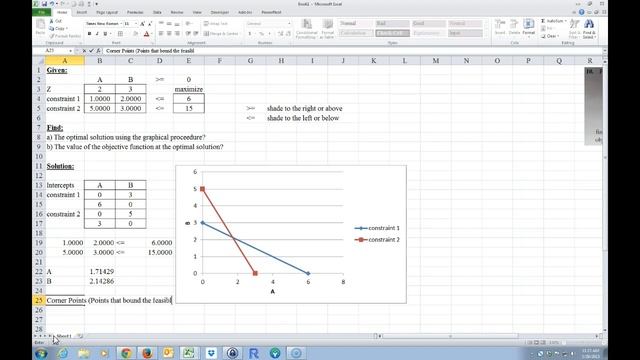Screen dimensions: 640x360
Task: Decrease font size with the Shrink Font icon
Action: pyautogui.click(x=150, y=24)
